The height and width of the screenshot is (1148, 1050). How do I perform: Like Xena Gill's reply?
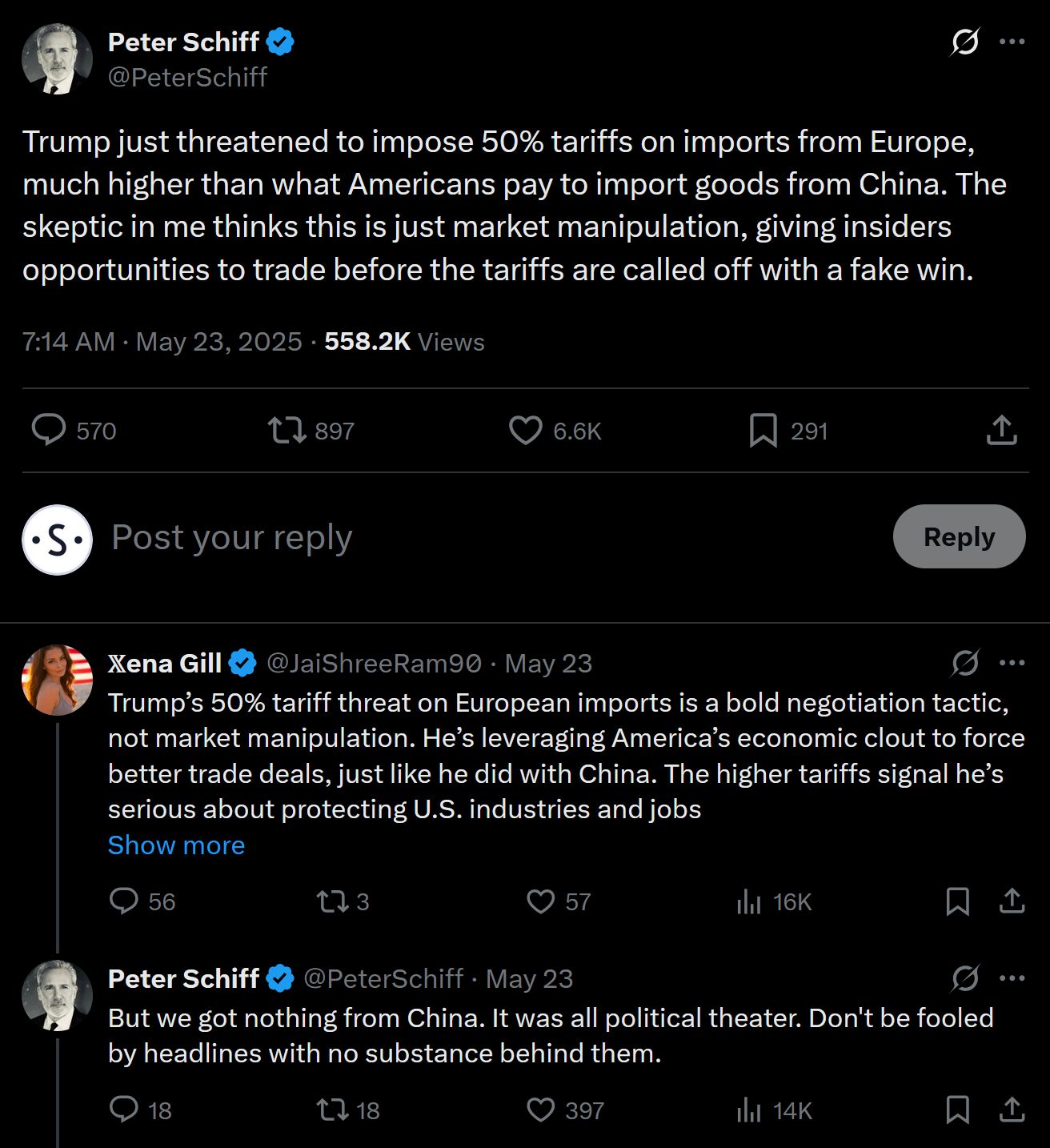point(541,901)
